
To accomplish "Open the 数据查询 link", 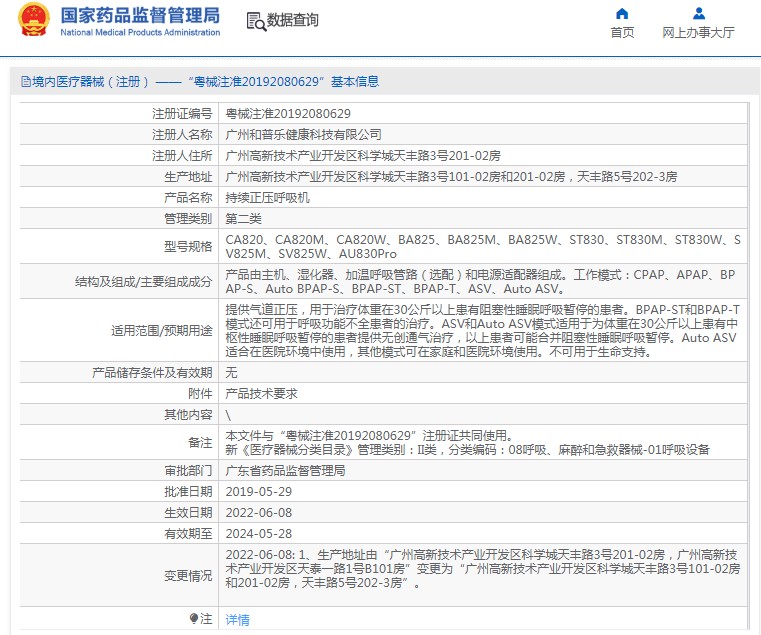I will tap(292, 20).
